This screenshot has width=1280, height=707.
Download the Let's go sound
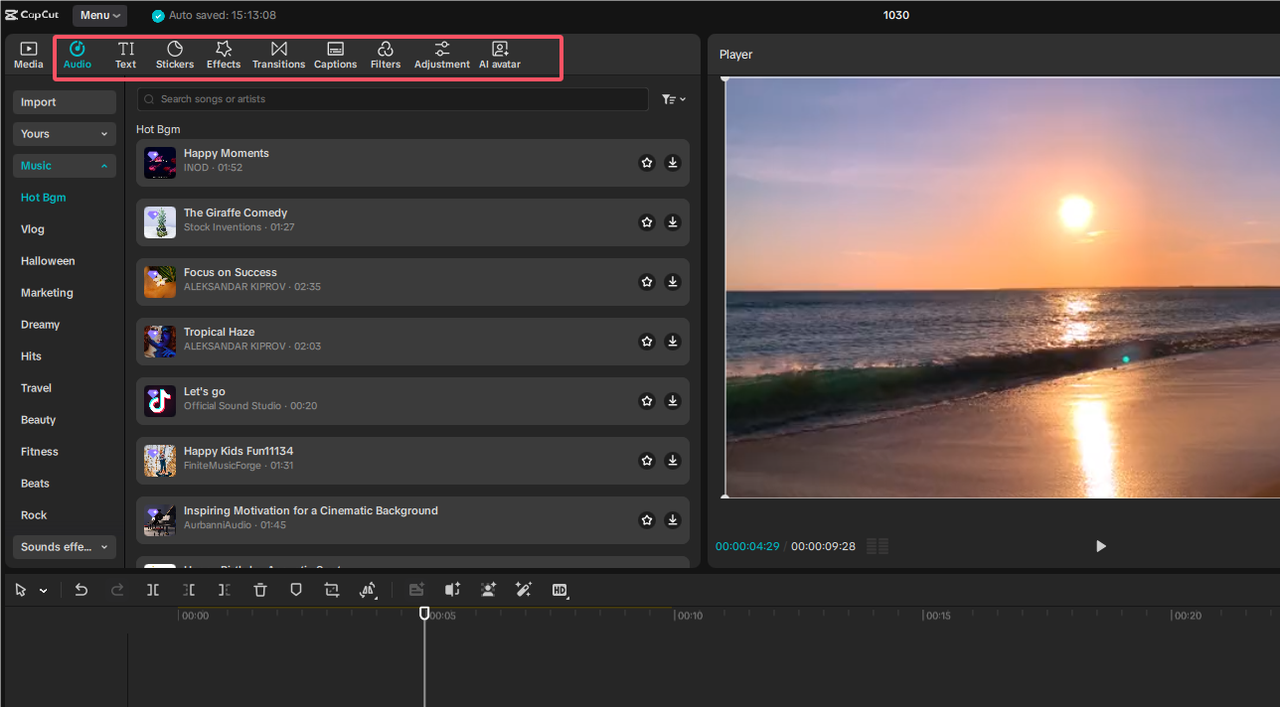coord(672,401)
